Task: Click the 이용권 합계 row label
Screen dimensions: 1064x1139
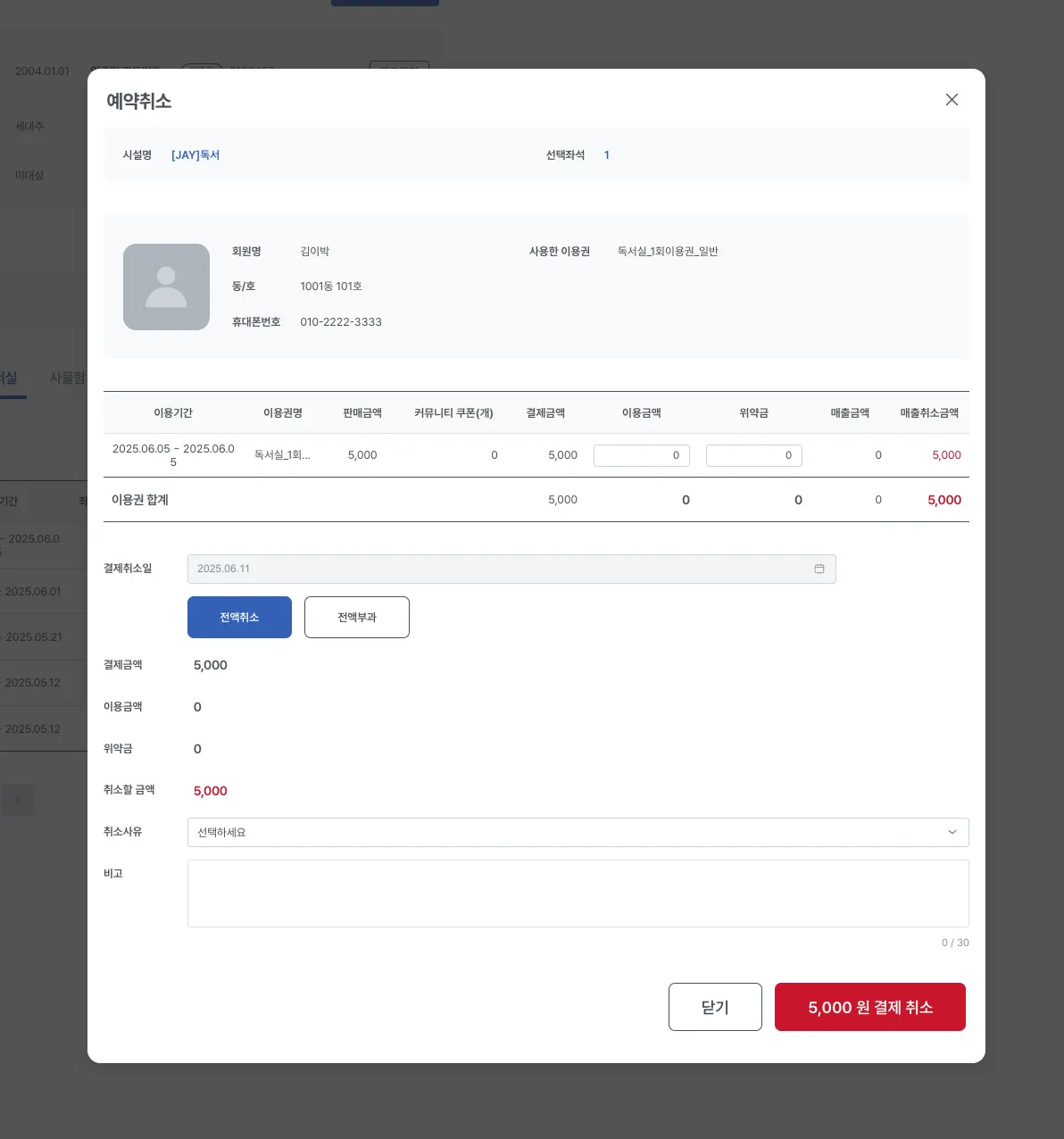Action: 140,500
